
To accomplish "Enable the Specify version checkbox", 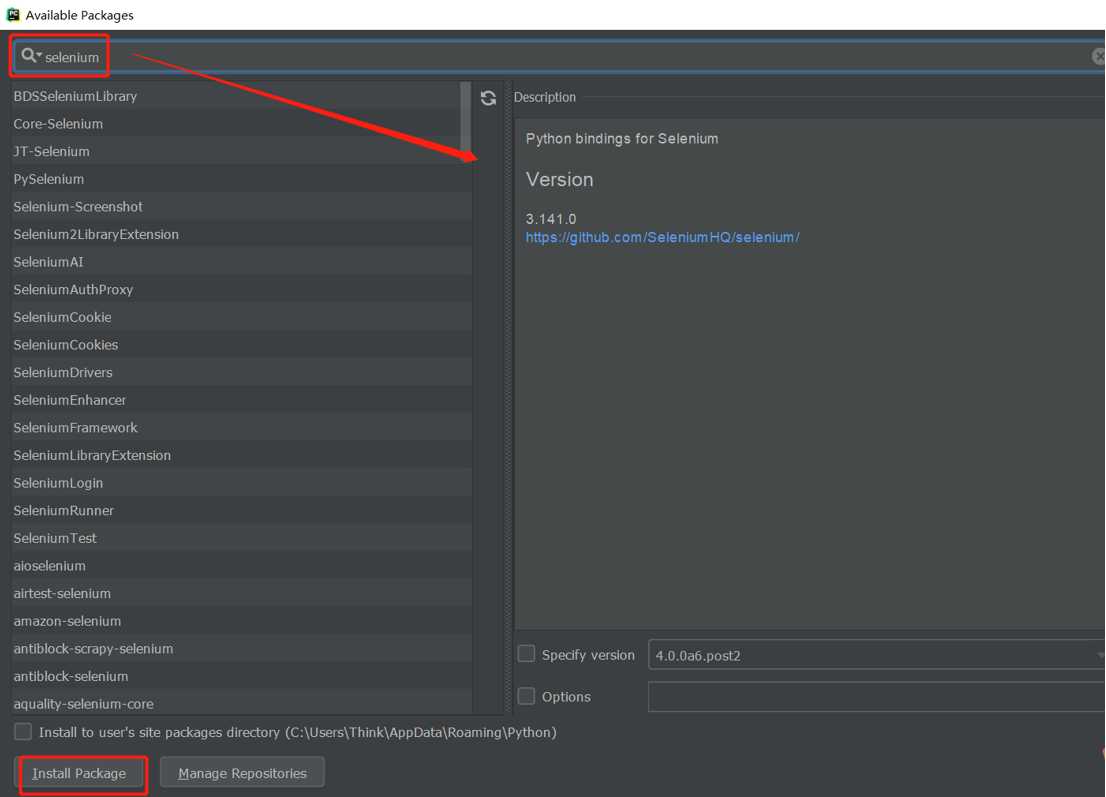I will click(526, 654).
